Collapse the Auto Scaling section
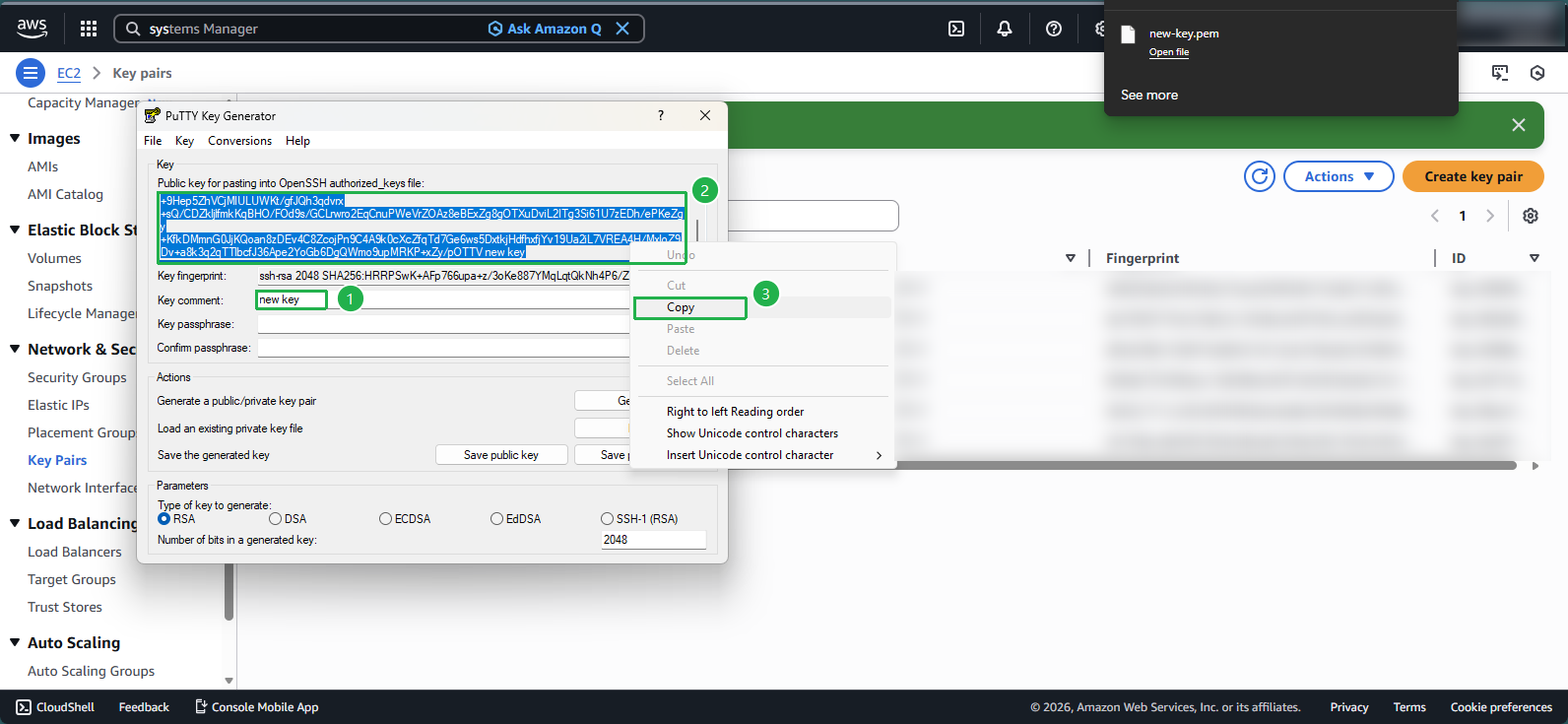Screen dimensions: 1568x724 tap(15, 642)
